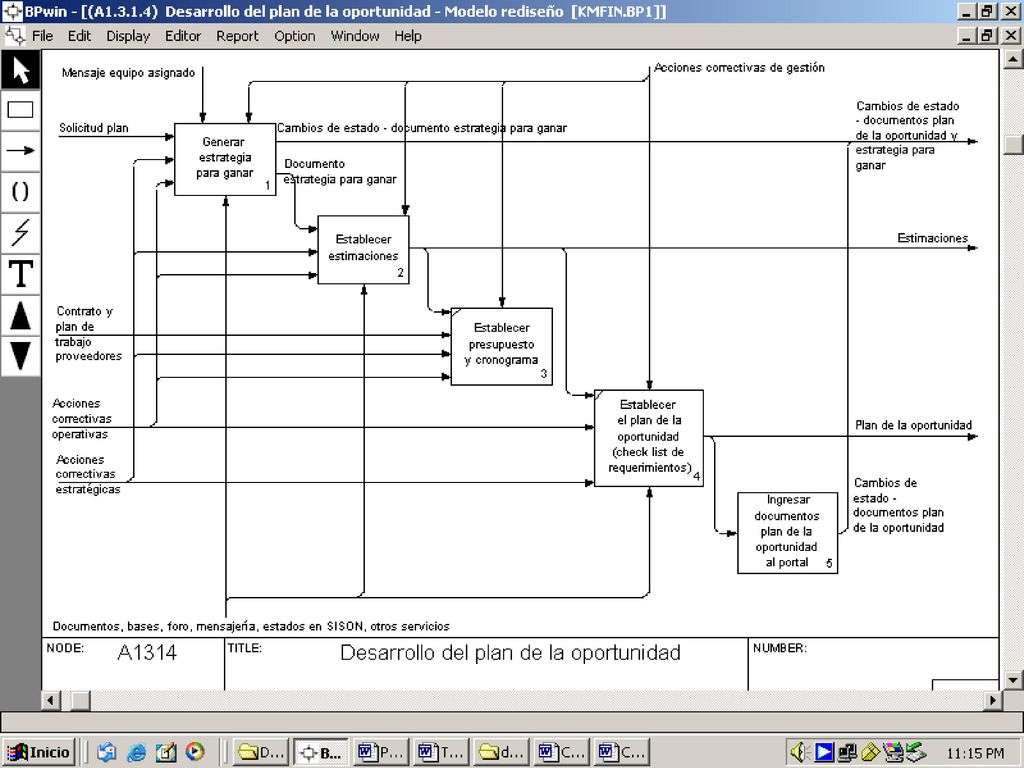The height and width of the screenshot is (768, 1024).
Task: Select the activity box tool
Action: pos(20,110)
